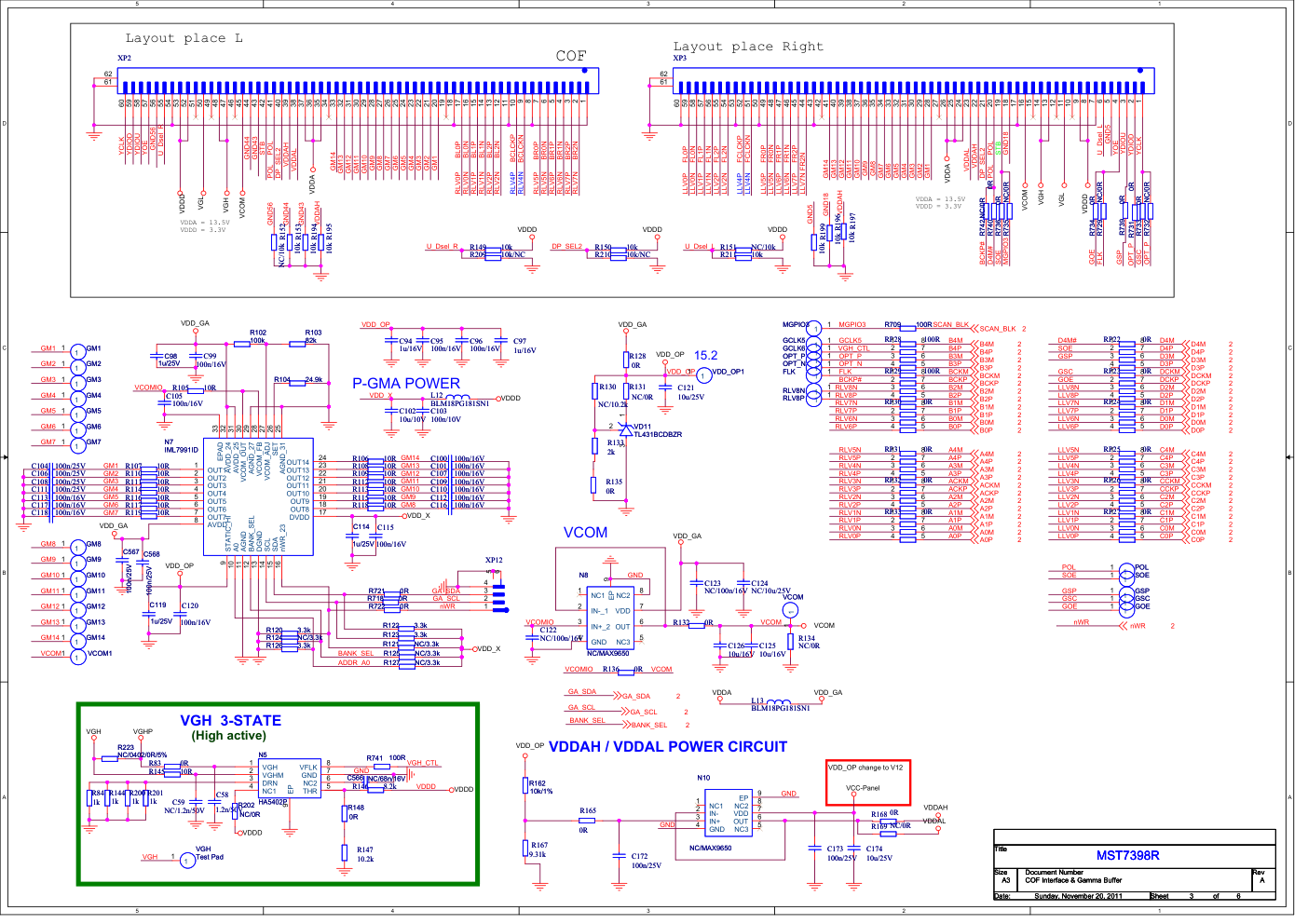Click the GM1 test point circle

(x=78, y=349)
